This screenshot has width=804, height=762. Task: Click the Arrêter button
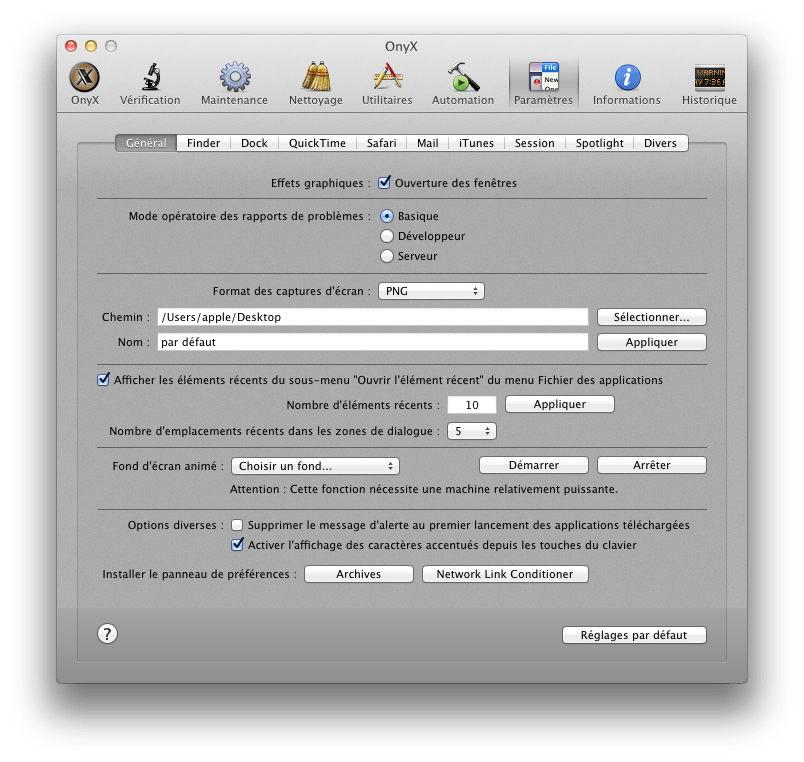pyautogui.click(x=652, y=465)
